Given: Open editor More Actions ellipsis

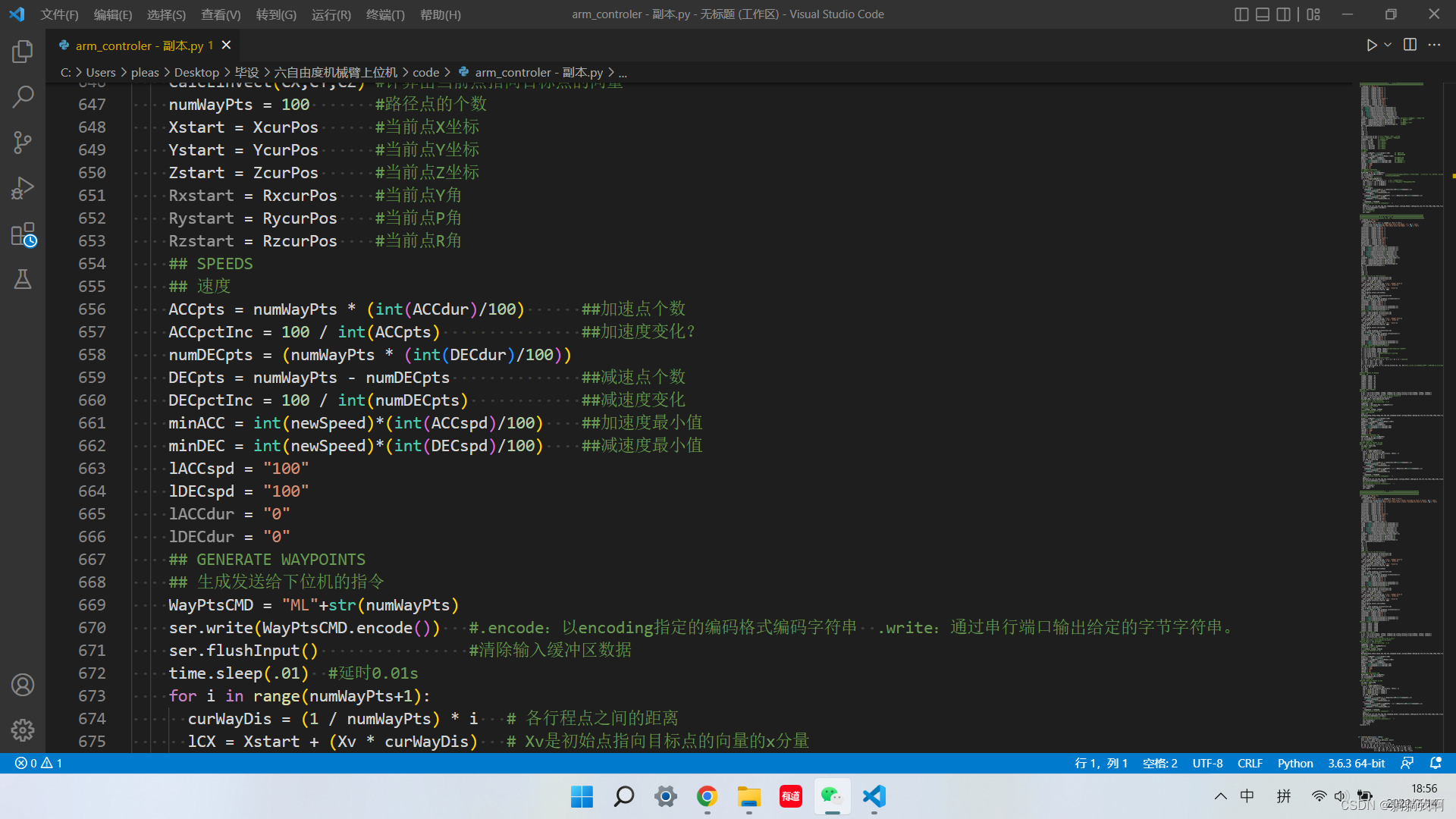Looking at the screenshot, I should (x=1434, y=45).
